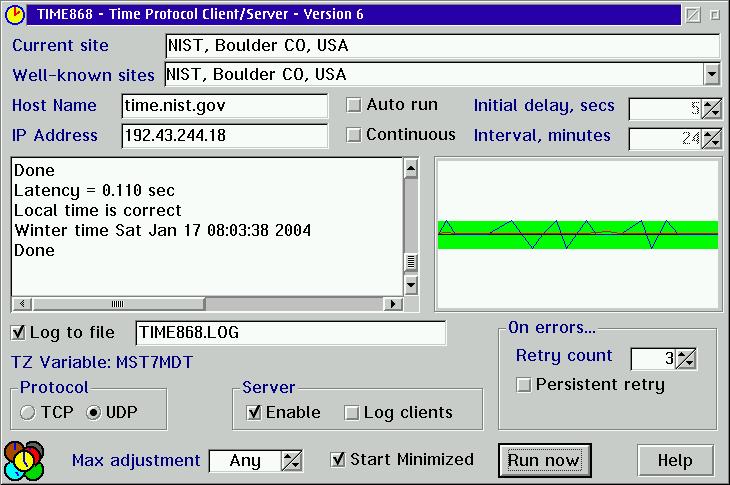Click the horizontal scrollbar thumb
Screen dimensions: 730x485
pos(118,304)
